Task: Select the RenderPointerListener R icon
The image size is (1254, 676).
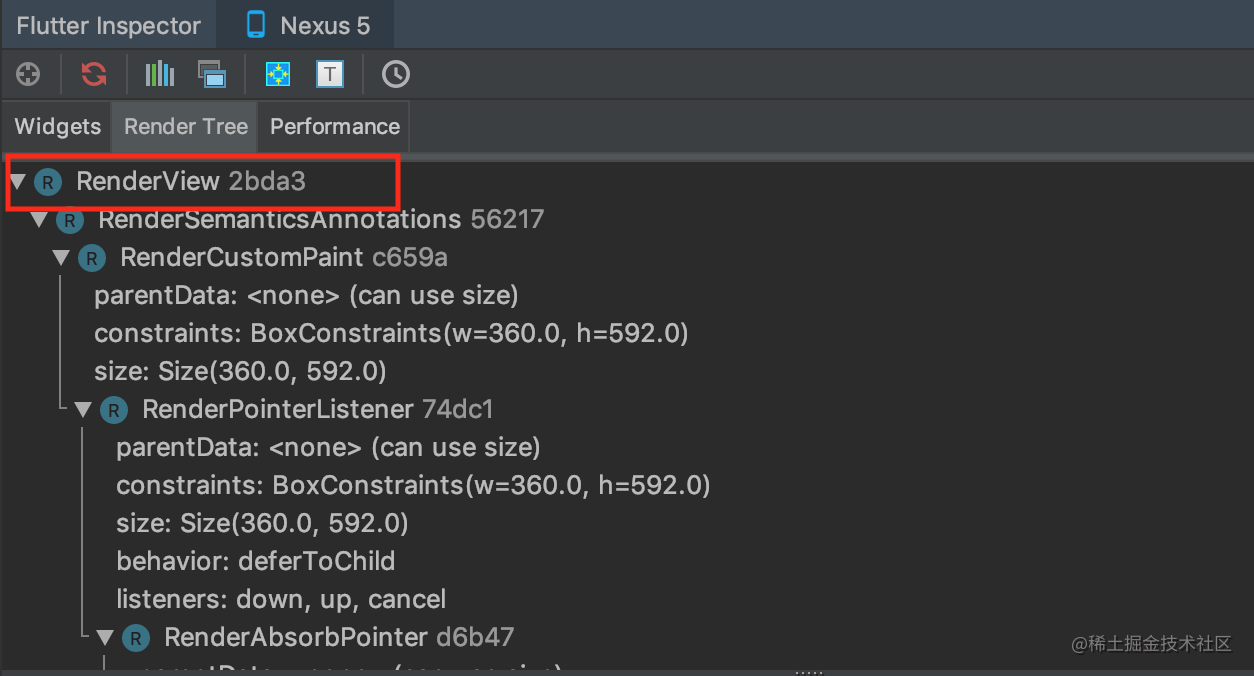Action: coord(113,409)
